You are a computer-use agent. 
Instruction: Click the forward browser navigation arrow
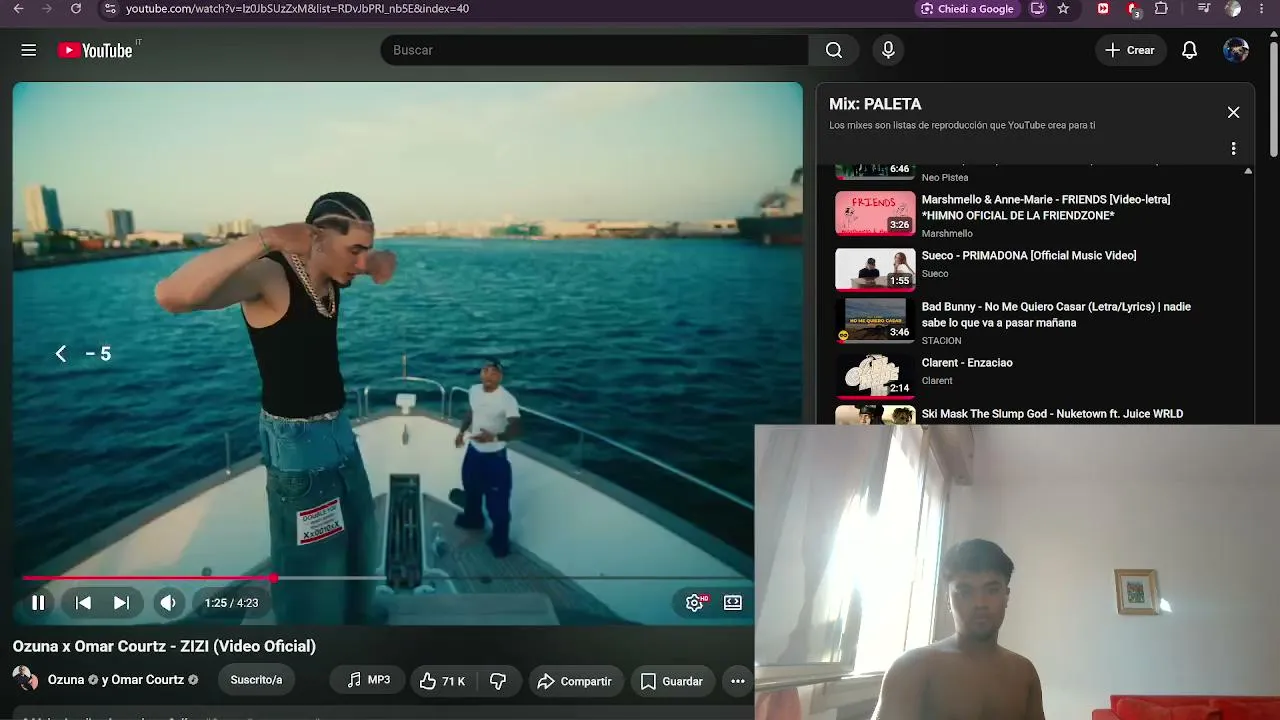click(x=45, y=9)
